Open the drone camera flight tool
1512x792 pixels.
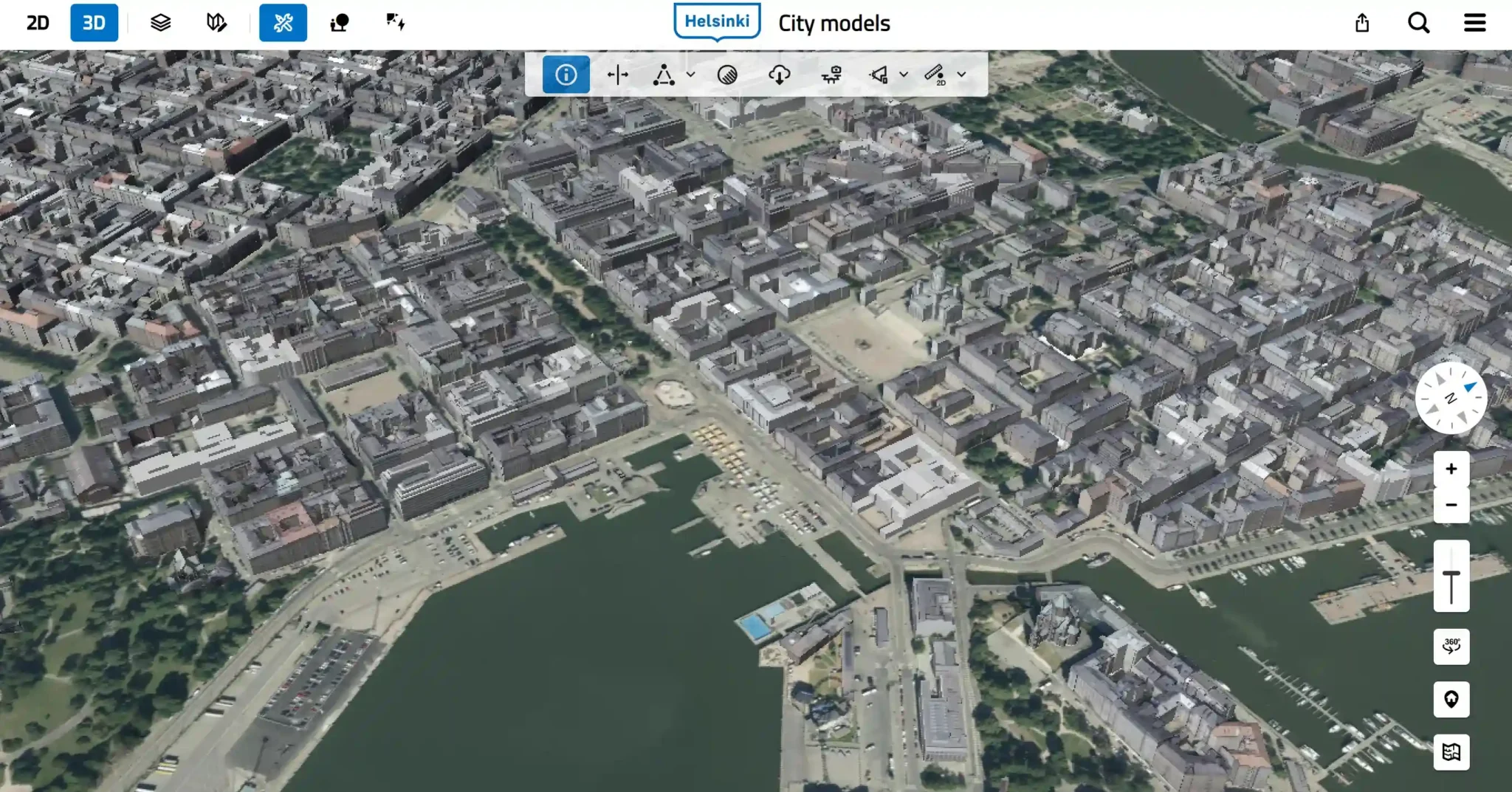pos(831,75)
